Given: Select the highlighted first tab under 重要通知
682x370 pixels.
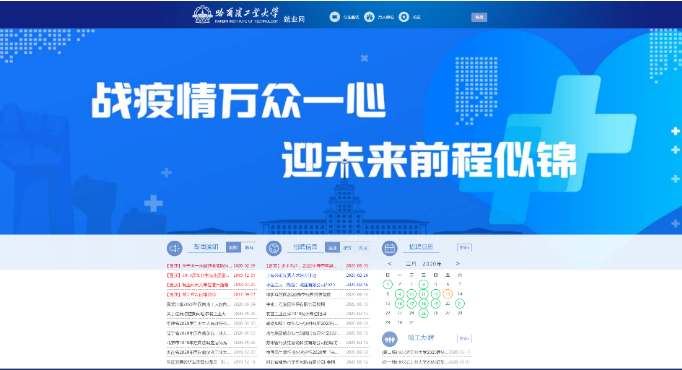Looking at the screenshot, I should (x=233, y=247).
